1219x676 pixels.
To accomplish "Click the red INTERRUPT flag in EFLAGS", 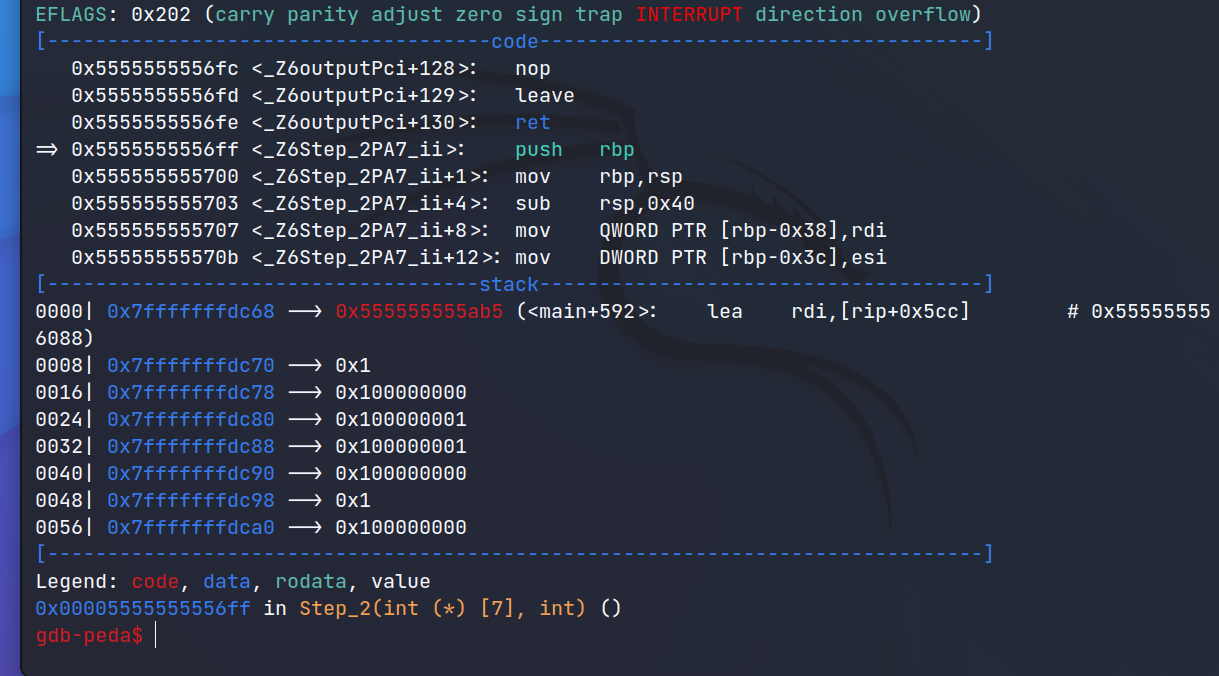I will click(690, 15).
